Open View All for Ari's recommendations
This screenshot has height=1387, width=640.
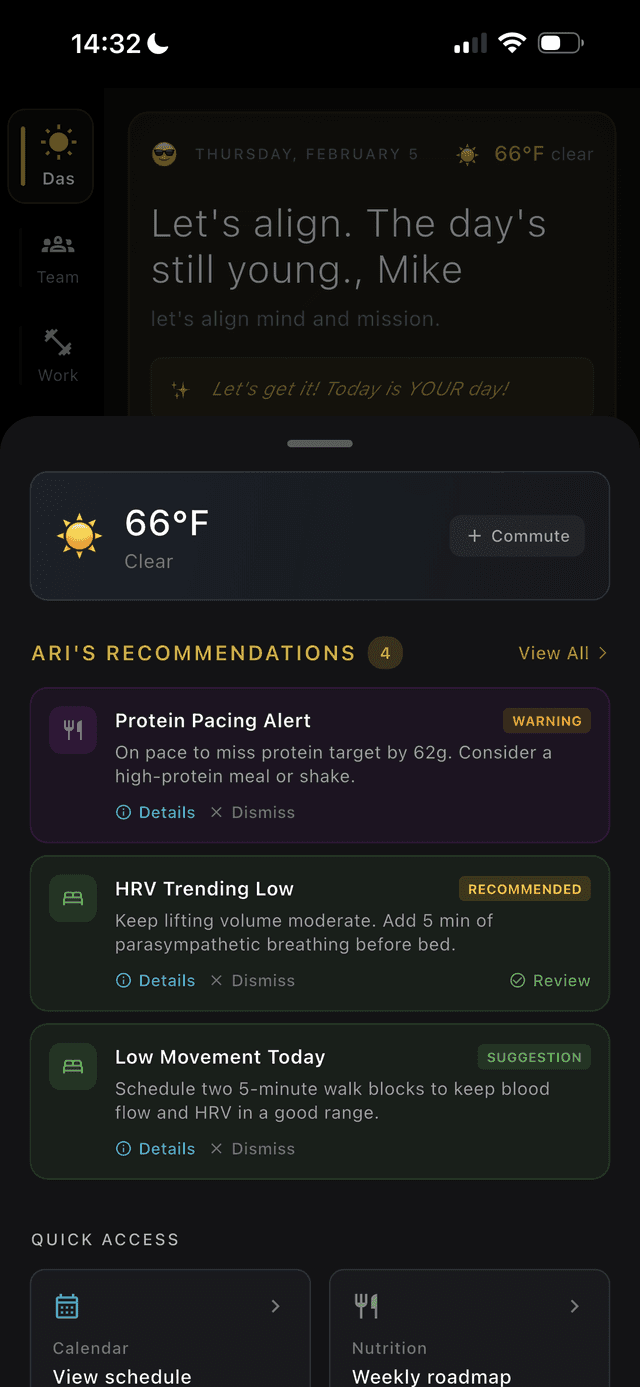560,653
